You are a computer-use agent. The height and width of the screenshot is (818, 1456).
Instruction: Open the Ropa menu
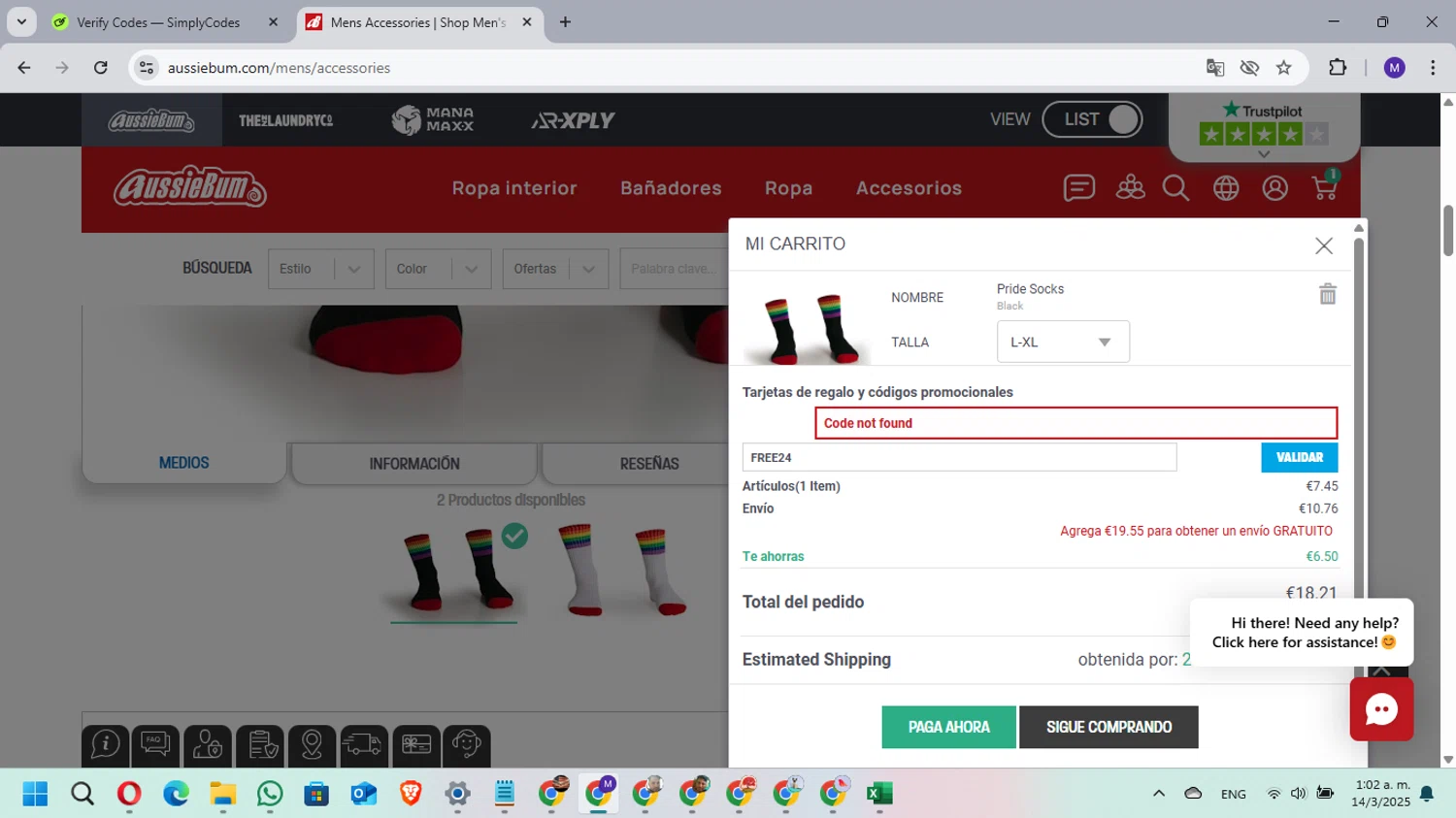(788, 188)
